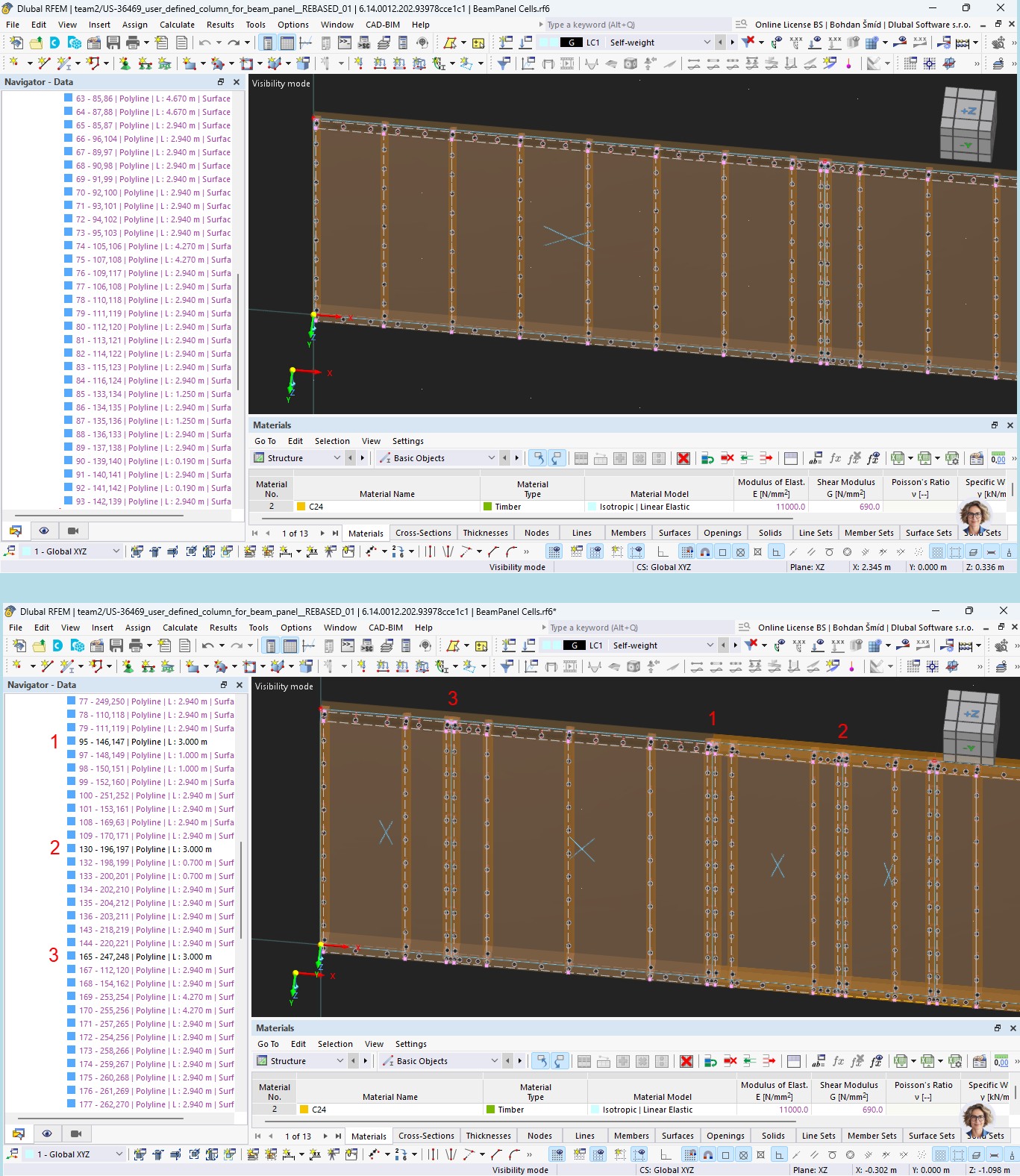Image resolution: width=1020 pixels, height=1176 pixels.
Task: Click the camera icon below upper Navigator
Action: pos(73,531)
